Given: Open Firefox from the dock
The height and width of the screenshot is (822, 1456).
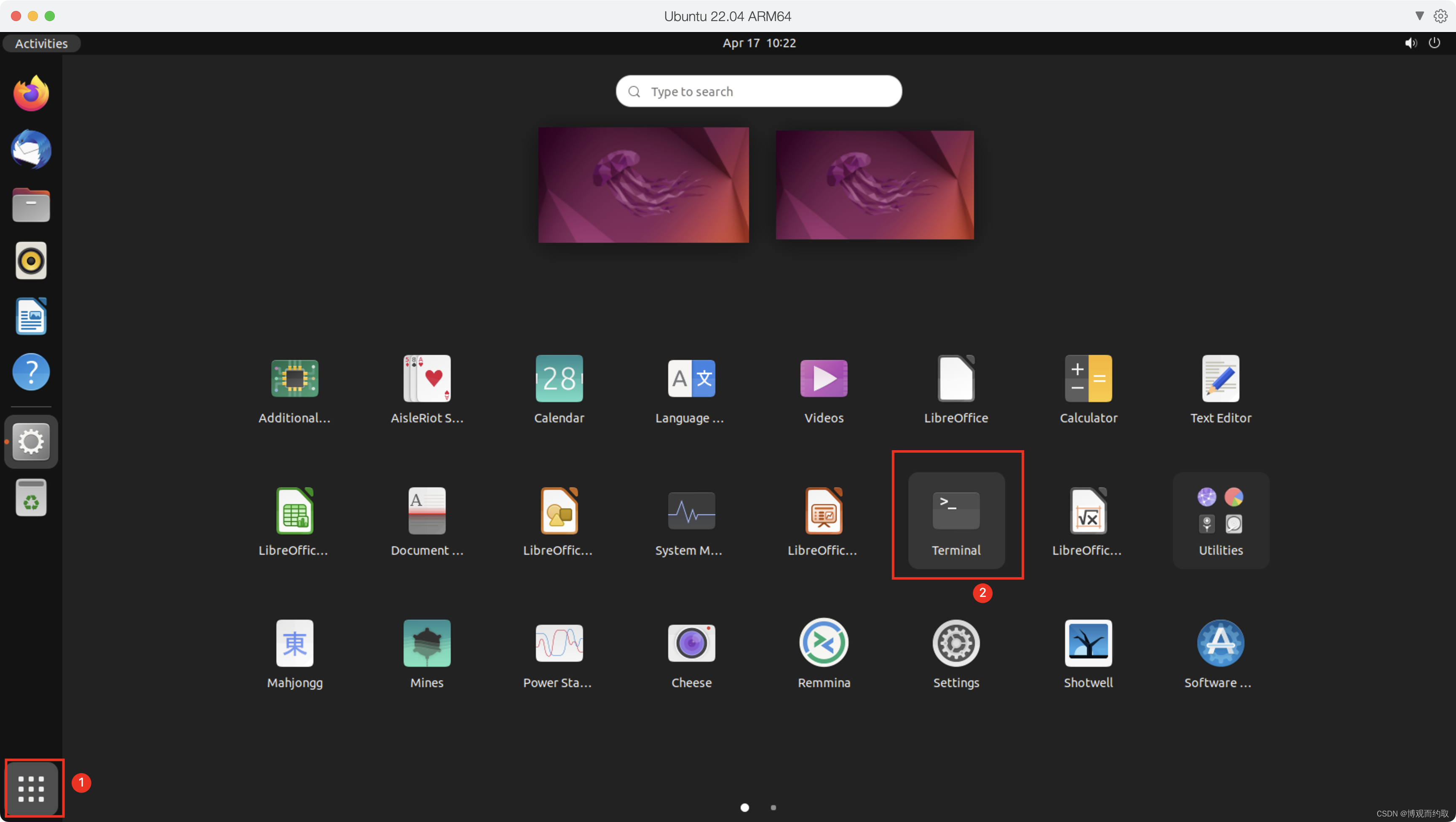Looking at the screenshot, I should [x=31, y=93].
